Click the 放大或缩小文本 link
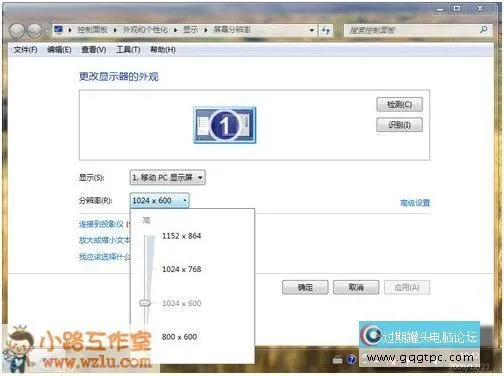The image size is (504, 376). [104, 240]
